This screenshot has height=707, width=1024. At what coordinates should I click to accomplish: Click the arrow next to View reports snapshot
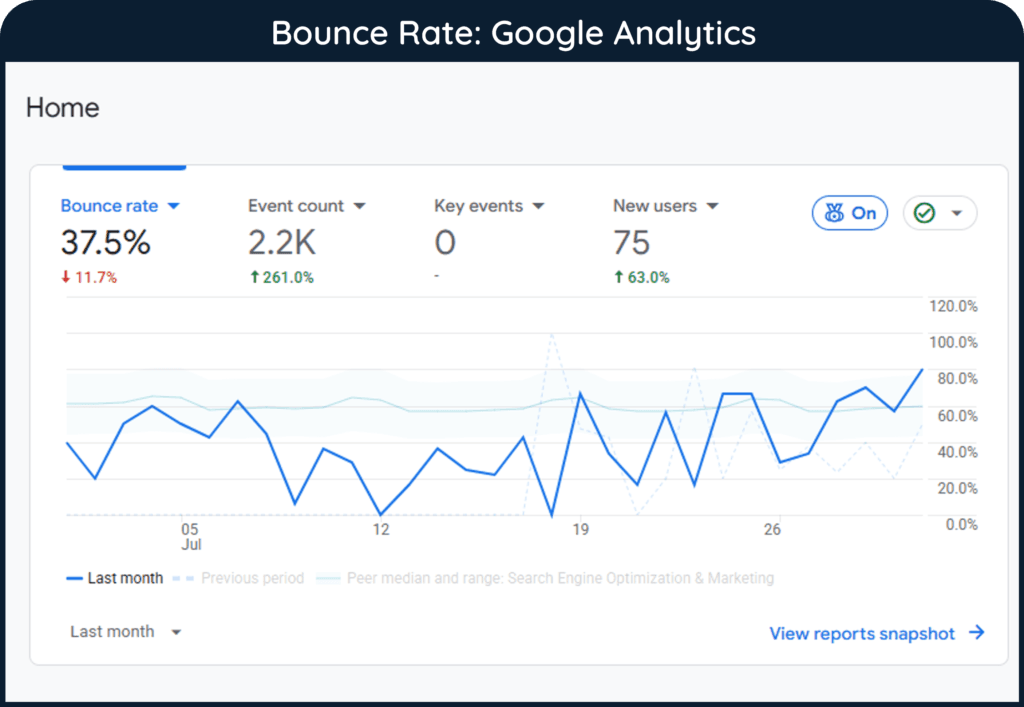click(976, 633)
